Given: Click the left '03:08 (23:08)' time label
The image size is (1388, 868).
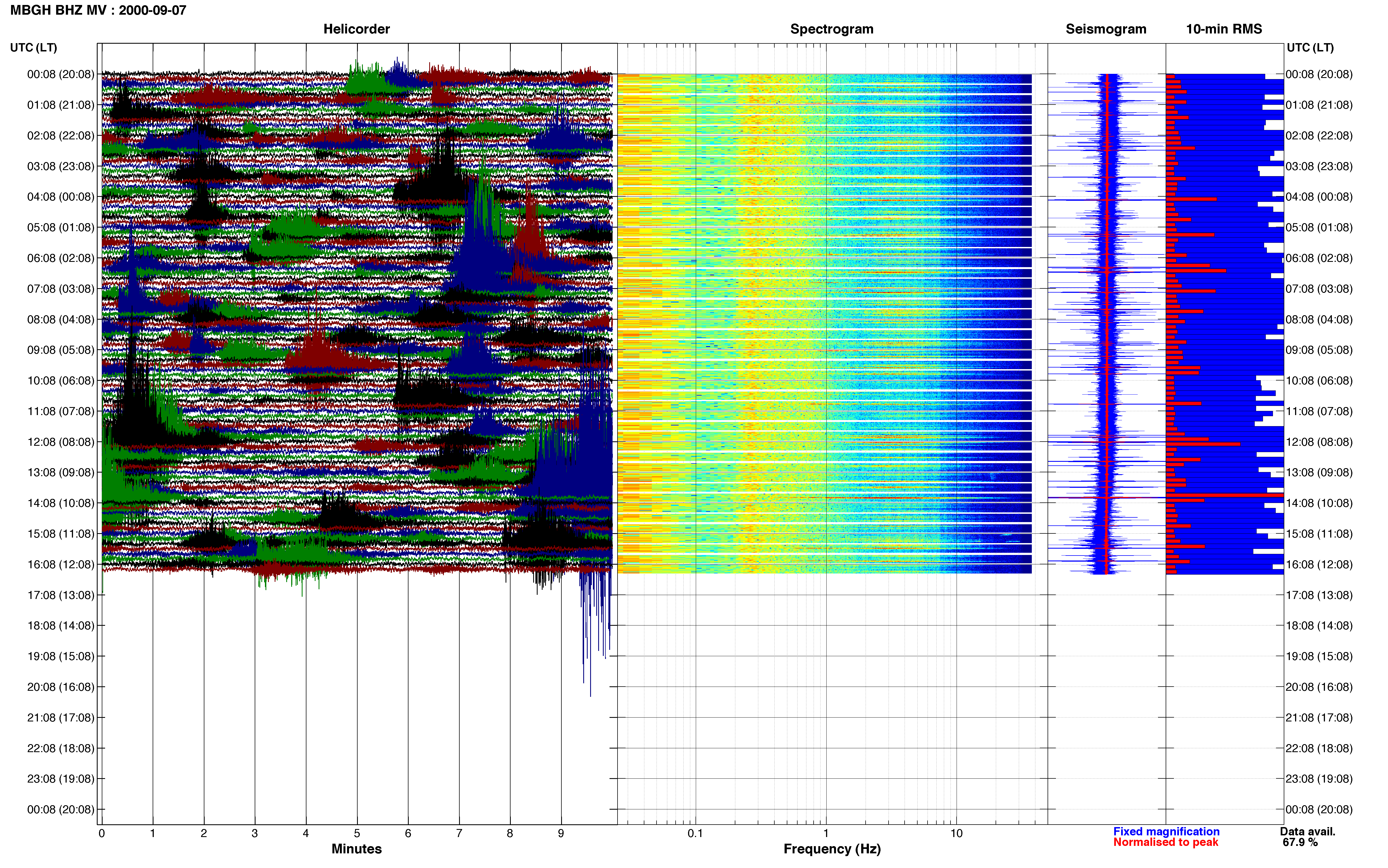Looking at the screenshot, I should coord(61,166).
